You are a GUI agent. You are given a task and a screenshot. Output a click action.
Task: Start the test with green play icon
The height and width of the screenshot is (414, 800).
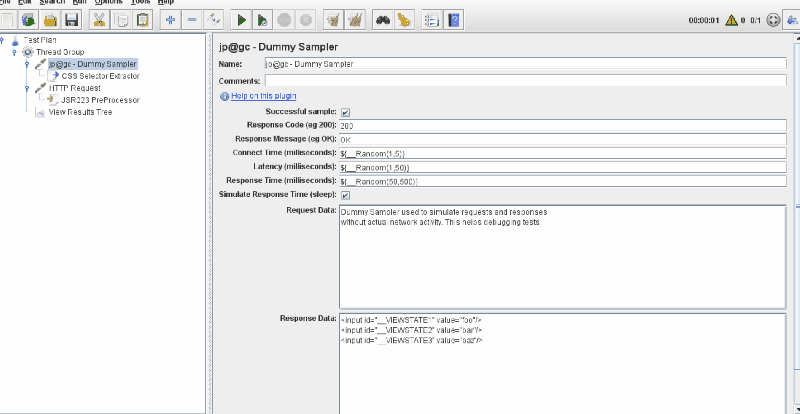241,20
